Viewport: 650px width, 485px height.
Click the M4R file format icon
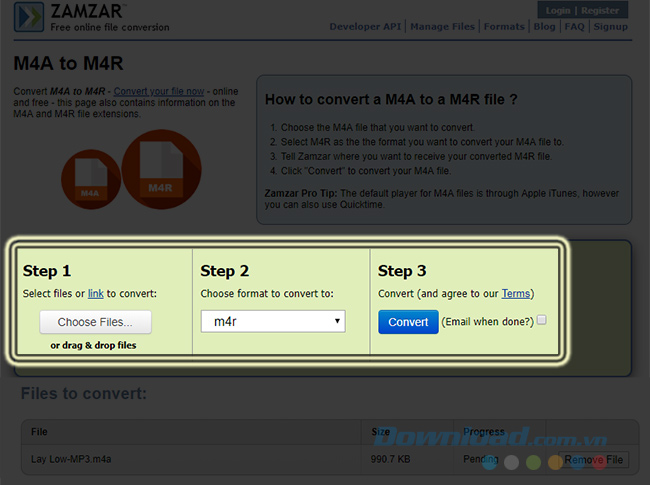(x=162, y=169)
